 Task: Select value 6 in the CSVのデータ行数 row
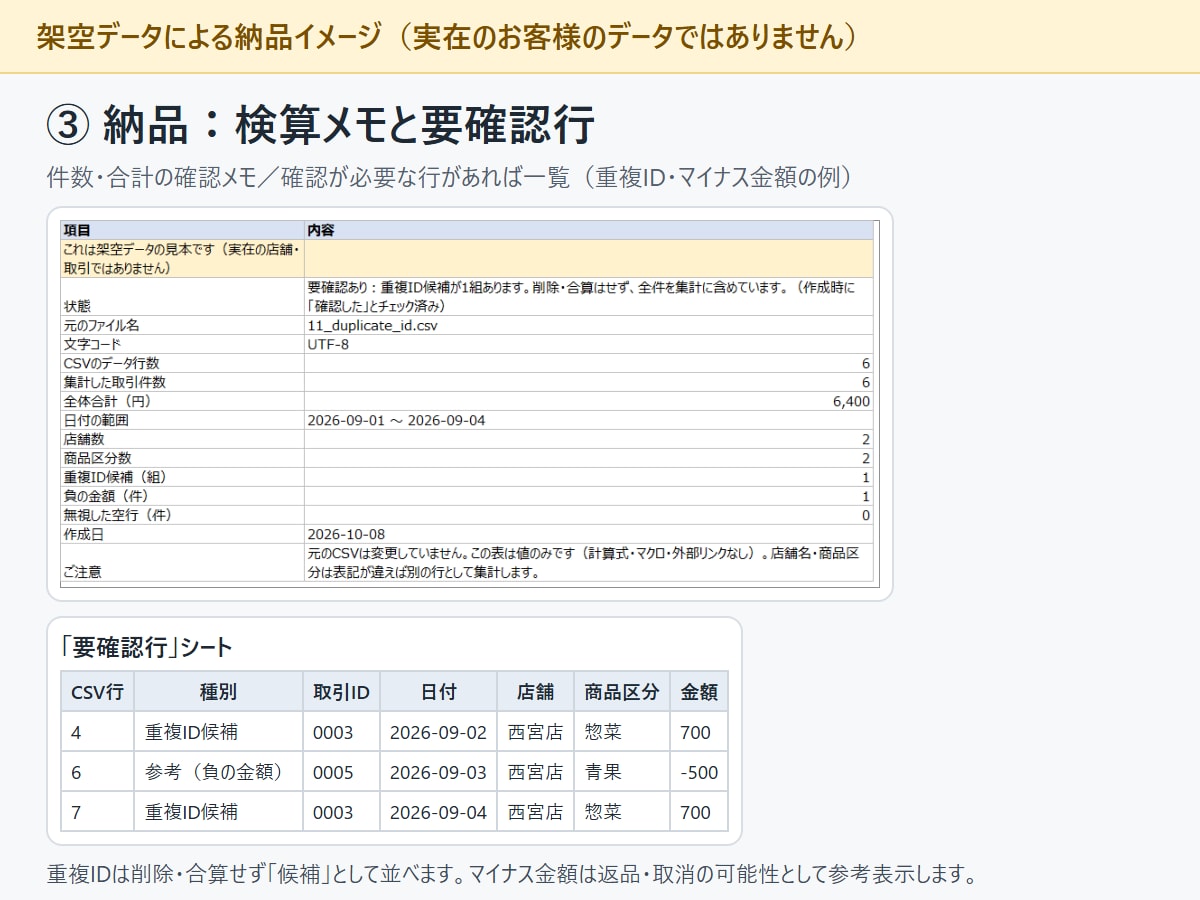pyautogui.click(x=865, y=363)
